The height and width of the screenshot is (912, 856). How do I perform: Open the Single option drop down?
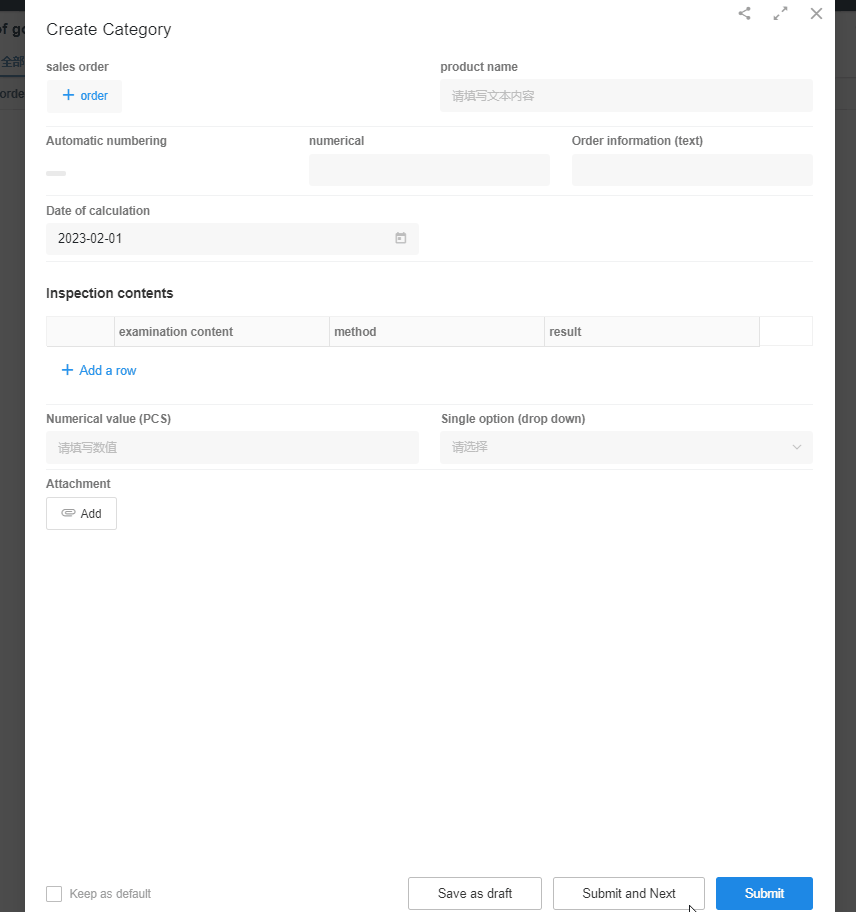coord(626,447)
